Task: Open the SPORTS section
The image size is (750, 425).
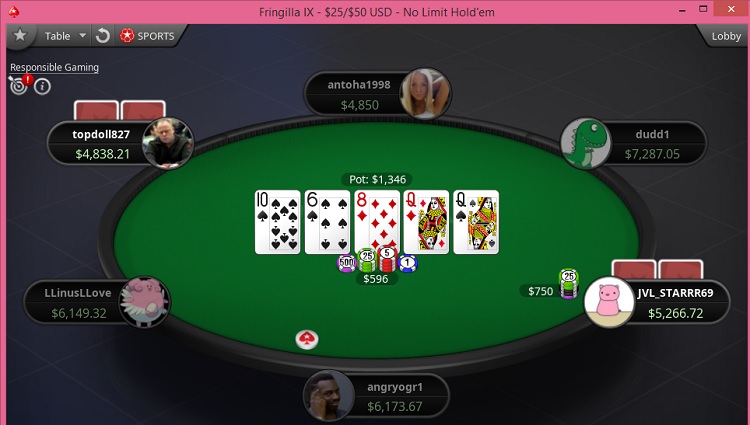Action: [x=147, y=36]
